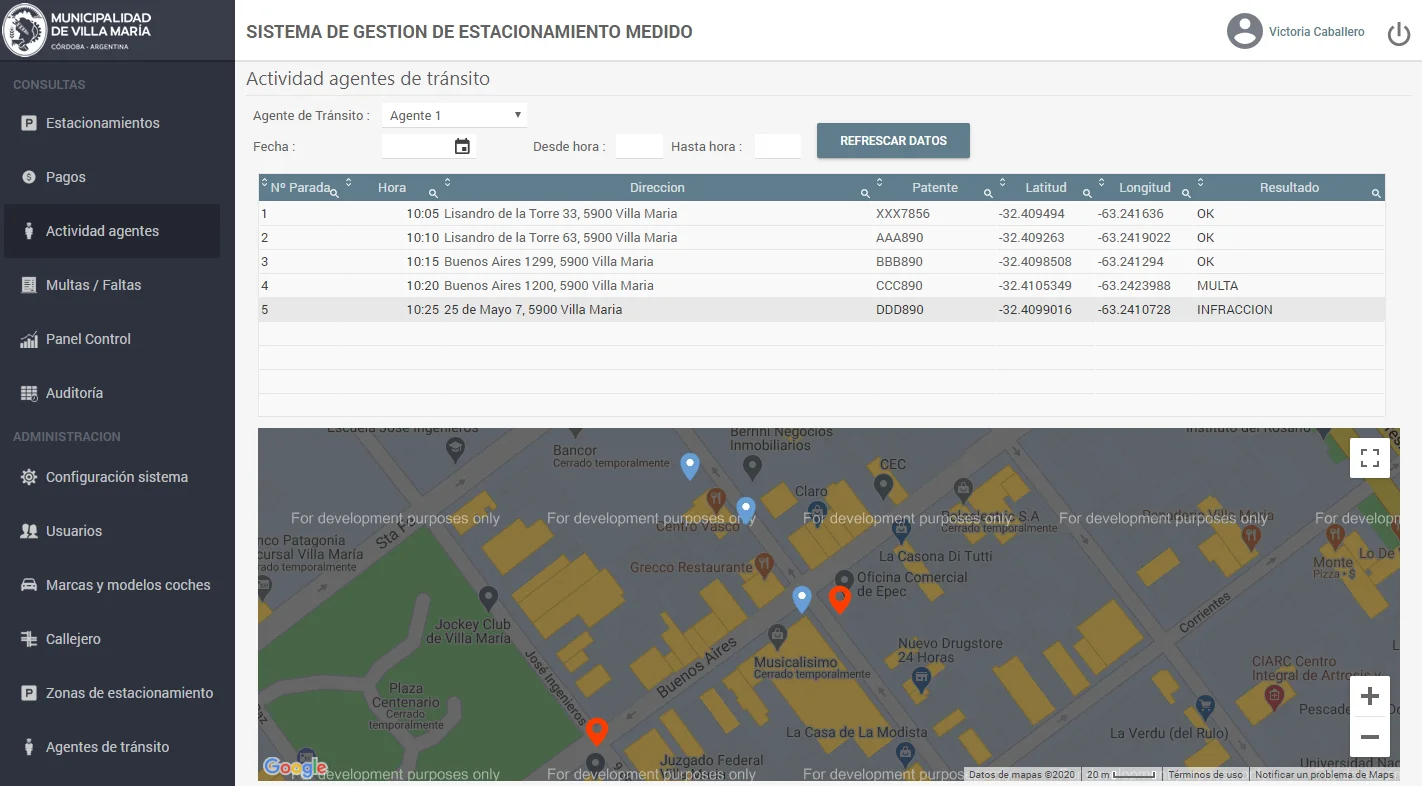The height and width of the screenshot is (786, 1422).
Task: Go to Panel Control menu item
Action: 88,339
